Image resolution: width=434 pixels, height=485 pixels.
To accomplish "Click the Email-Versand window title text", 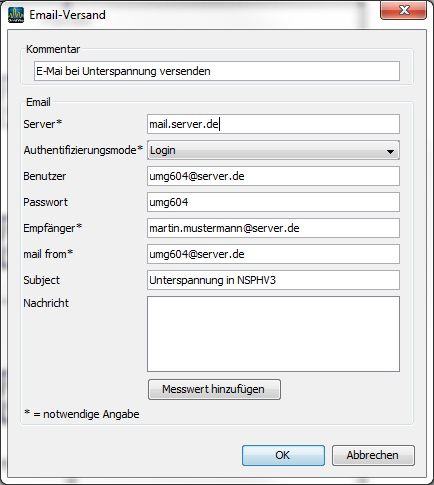I will coord(67,15).
